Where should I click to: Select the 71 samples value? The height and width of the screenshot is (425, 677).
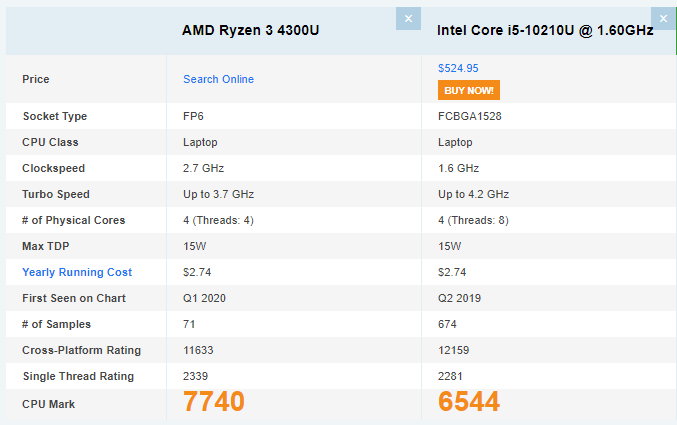click(x=189, y=324)
